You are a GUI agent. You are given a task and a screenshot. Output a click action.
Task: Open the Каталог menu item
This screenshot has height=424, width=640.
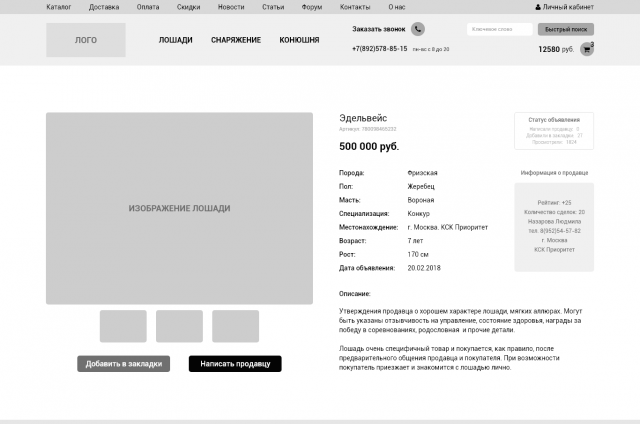pyautogui.click(x=58, y=7)
